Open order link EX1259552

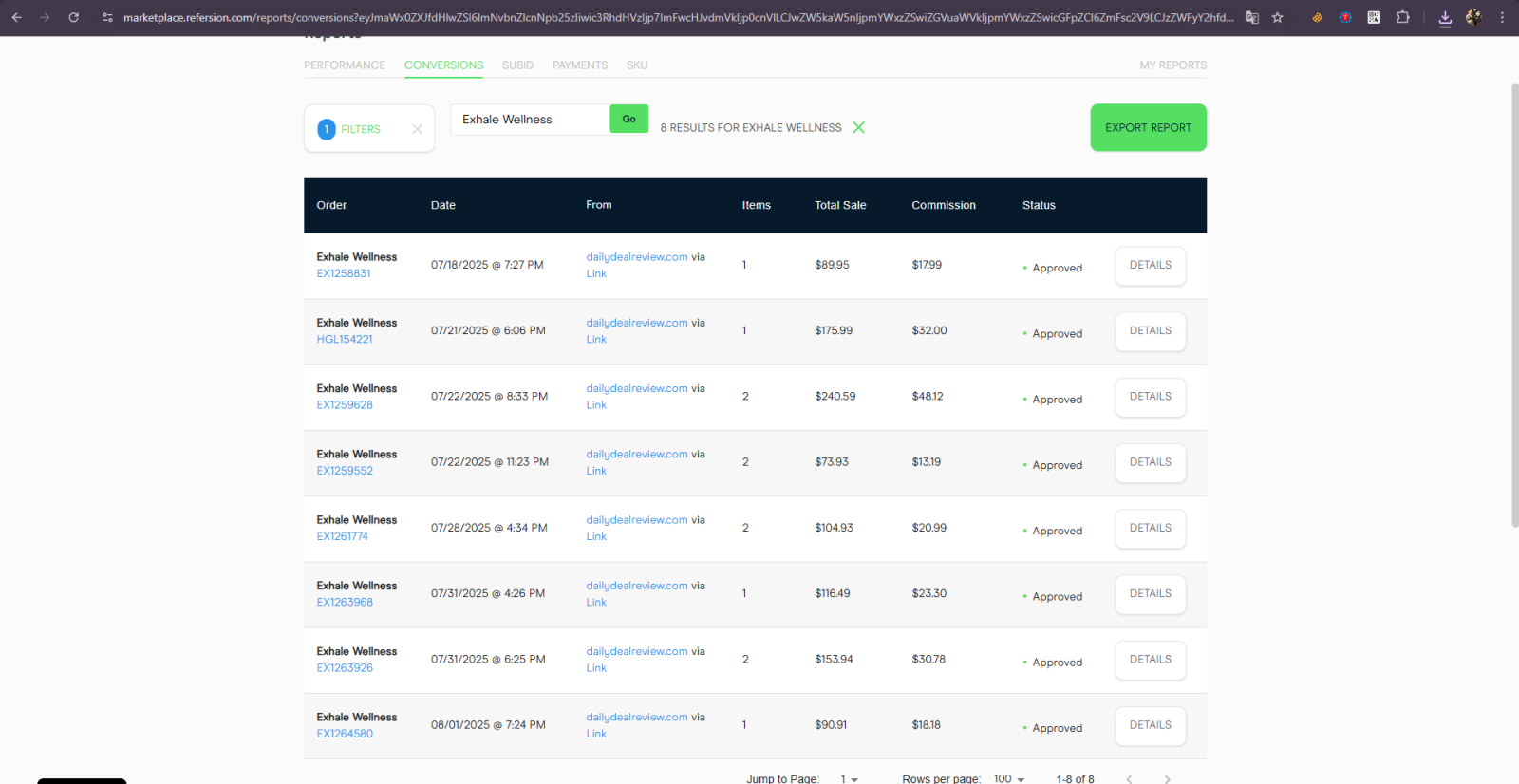point(345,471)
